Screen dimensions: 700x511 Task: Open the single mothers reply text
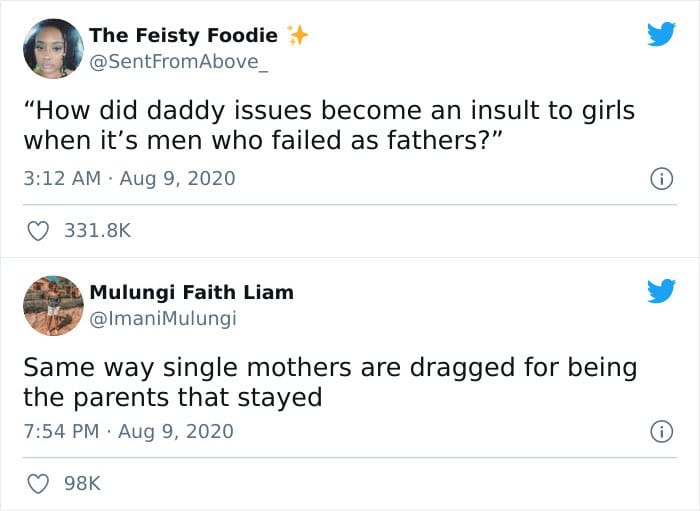tap(330, 382)
